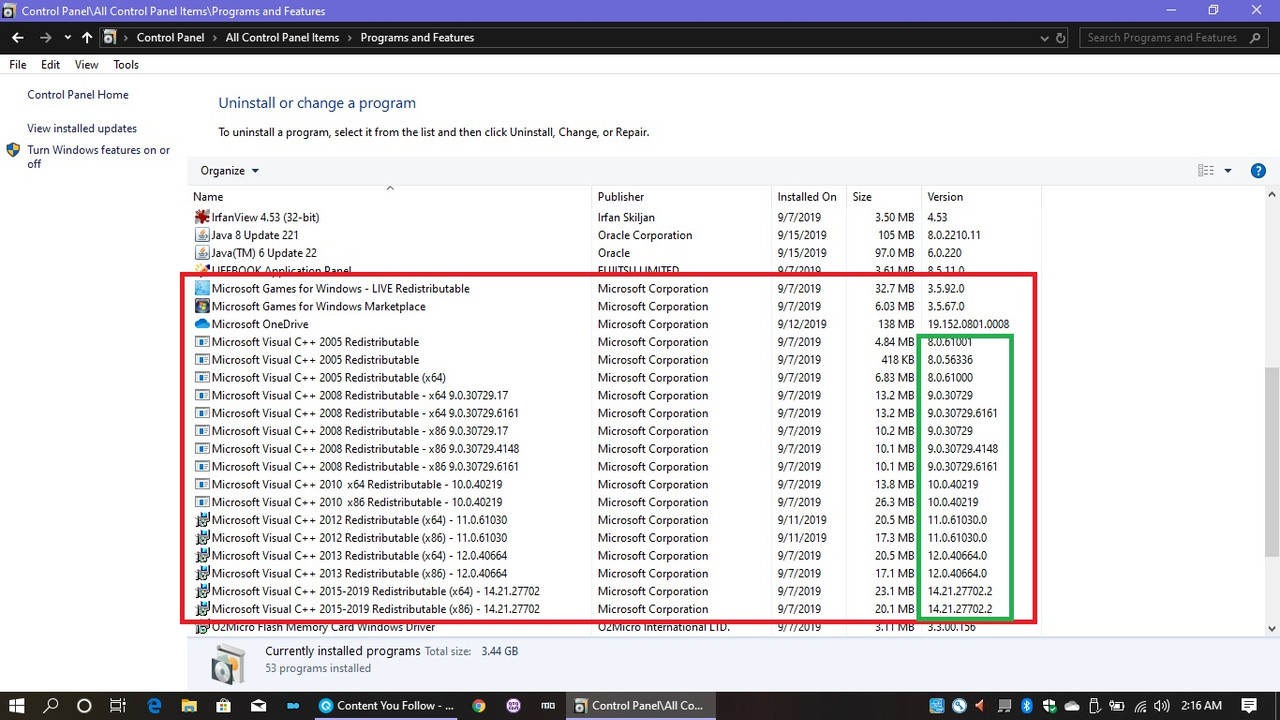
Task: Open the More view options arrow
Action: point(1228,171)
